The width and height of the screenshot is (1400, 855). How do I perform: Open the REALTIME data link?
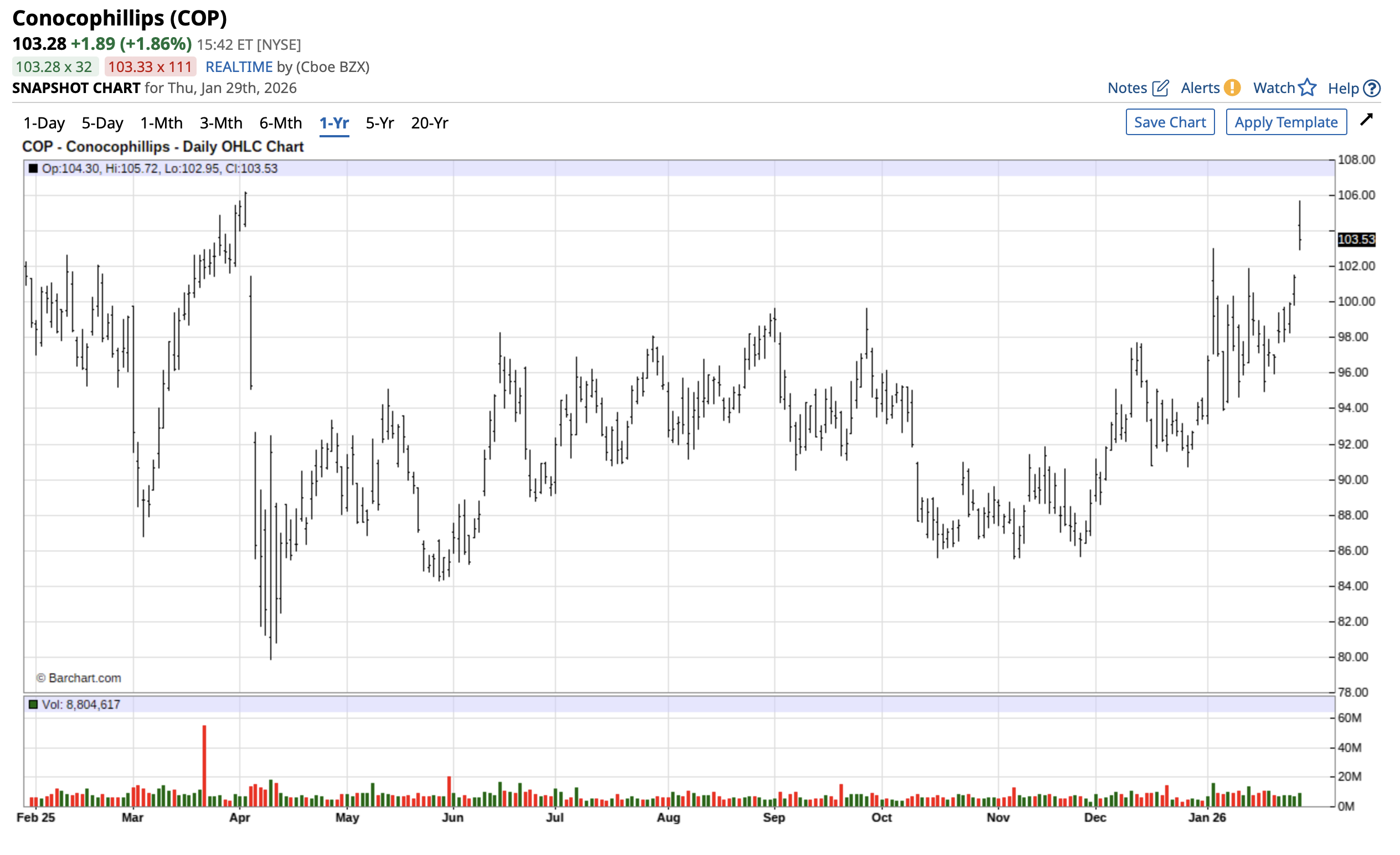click(239, 67)
